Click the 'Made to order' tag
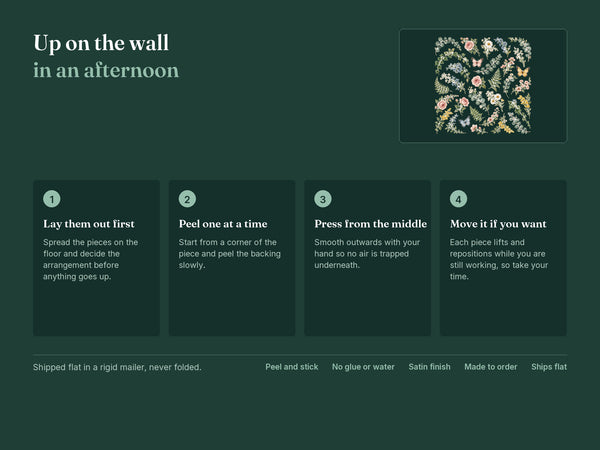Viewport: 600px width, 450px height. pos(491,367)
